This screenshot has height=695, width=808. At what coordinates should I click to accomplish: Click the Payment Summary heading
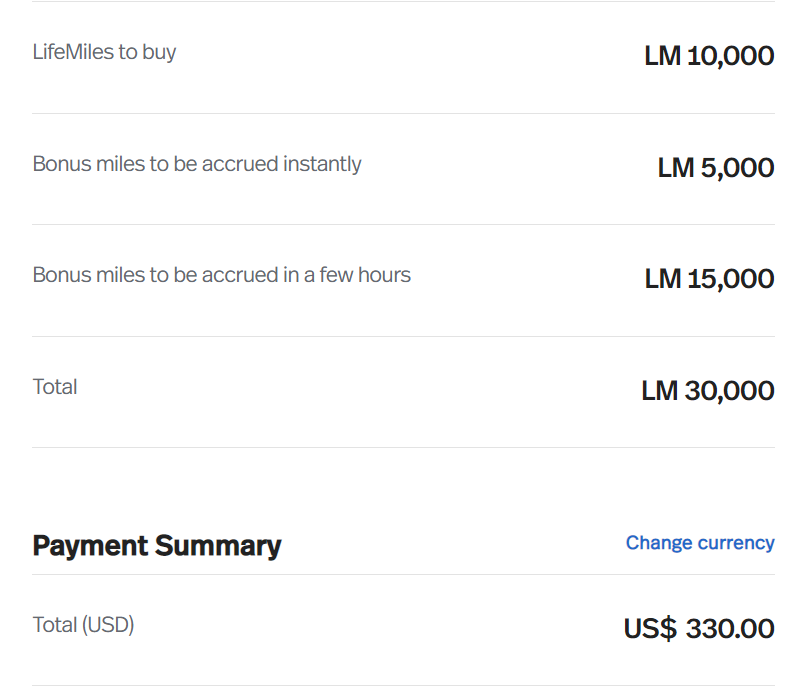(157, 546)
